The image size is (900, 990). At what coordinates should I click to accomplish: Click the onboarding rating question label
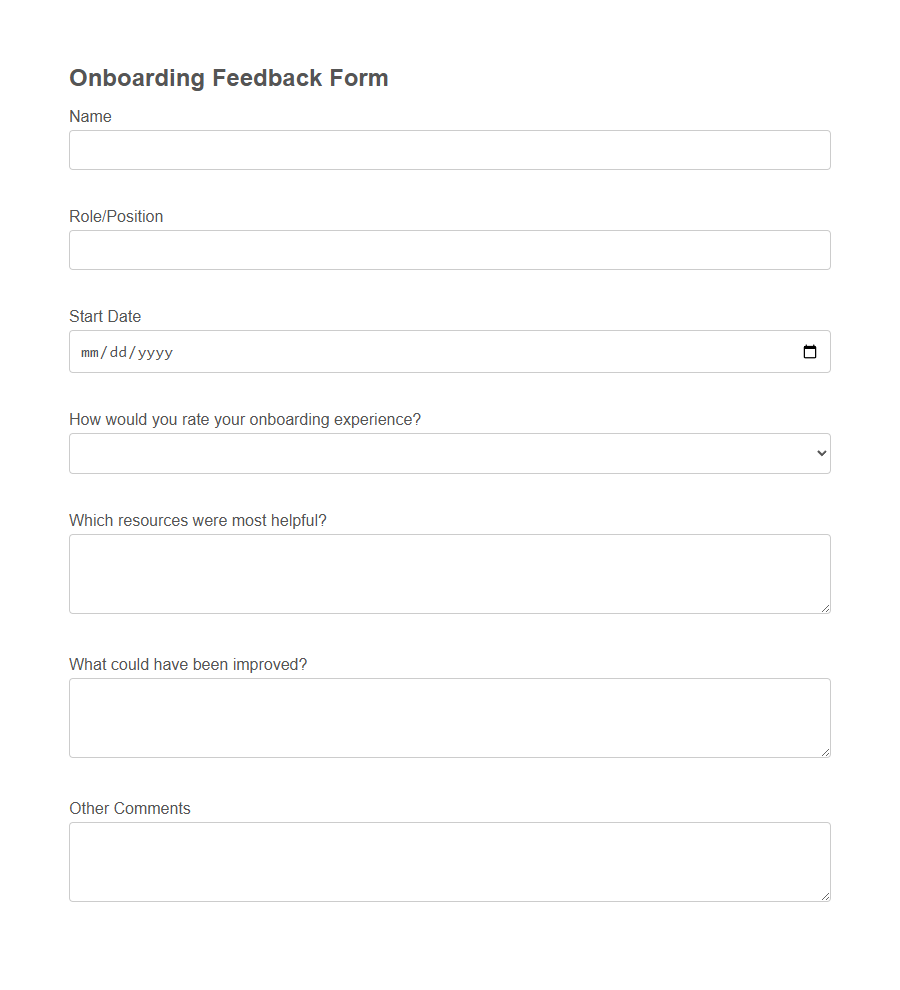[x=245, y=419]
